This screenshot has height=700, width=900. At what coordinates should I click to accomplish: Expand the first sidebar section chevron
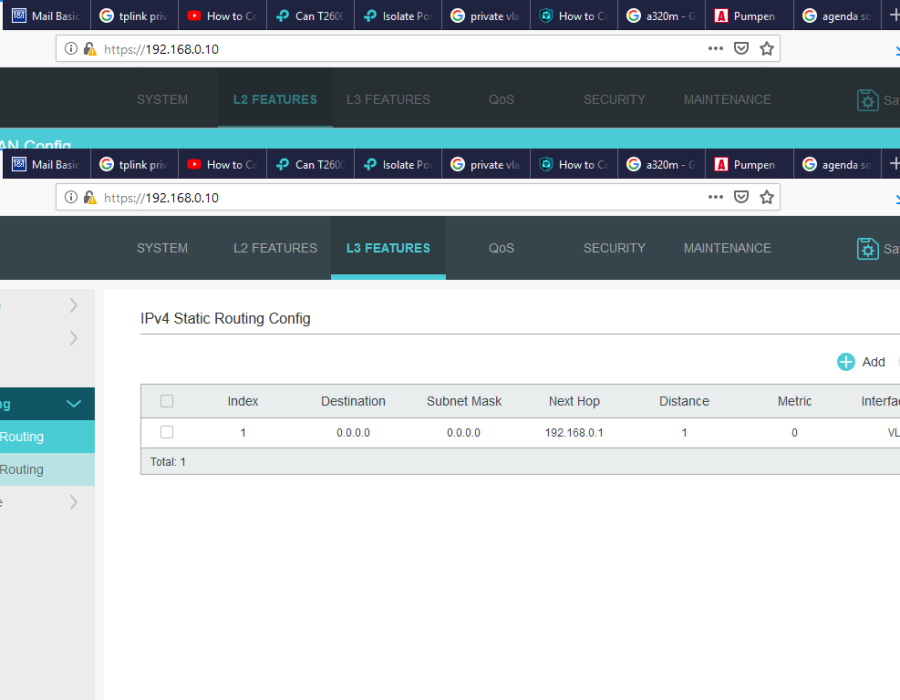tap(73, 305)
